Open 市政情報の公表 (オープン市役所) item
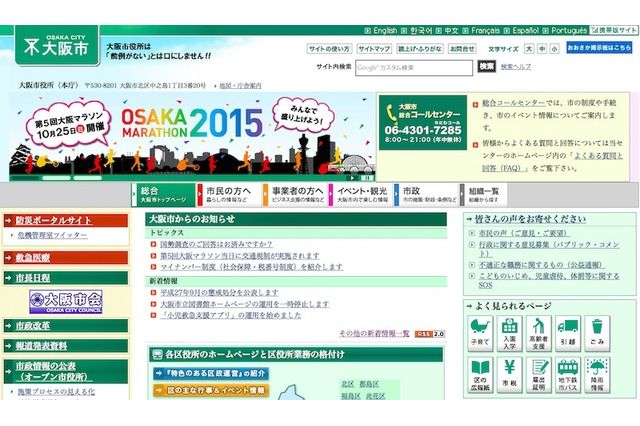 66,371
